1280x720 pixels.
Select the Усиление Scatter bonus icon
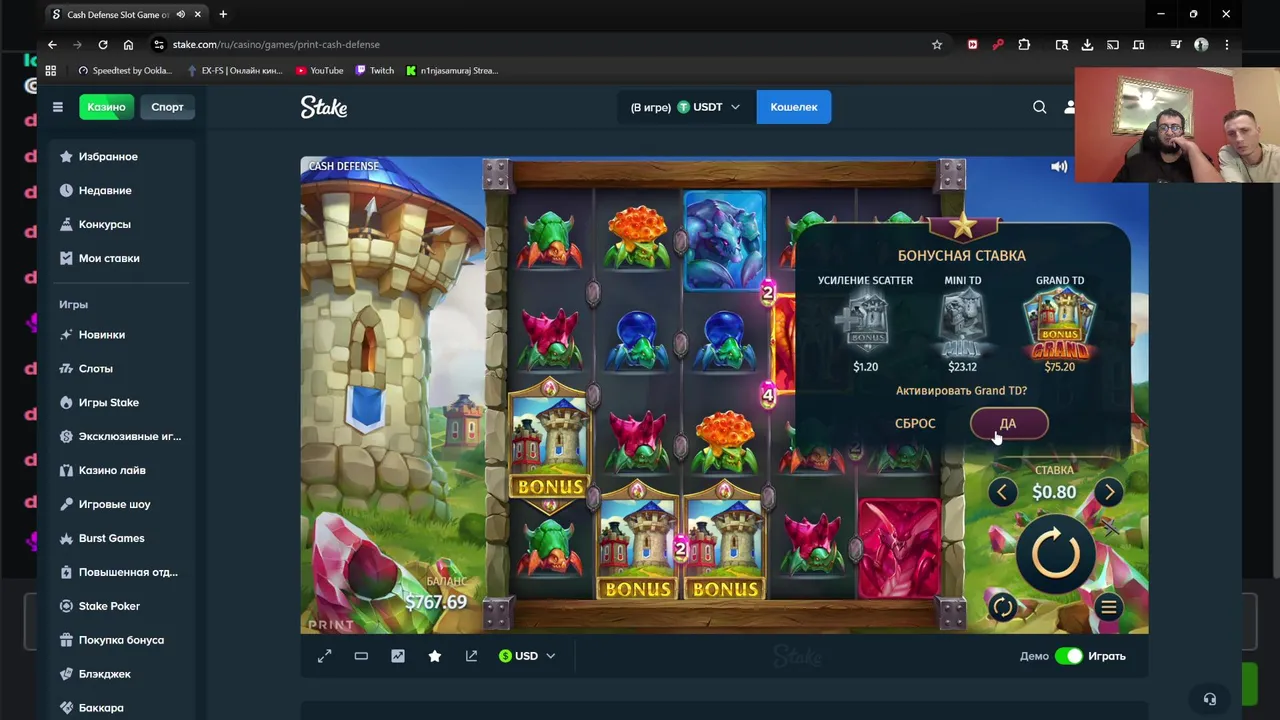866,322
